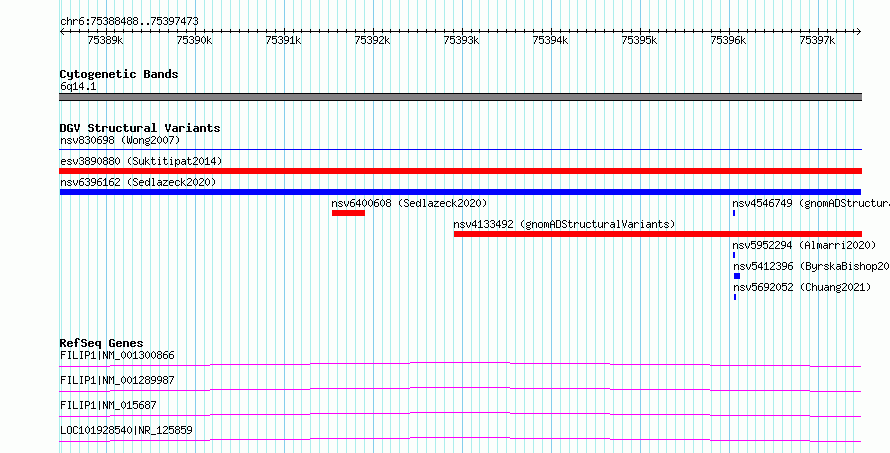The image size is (890, 453).
Task: Select the 75389k ruler tick label
Action: 106,40
